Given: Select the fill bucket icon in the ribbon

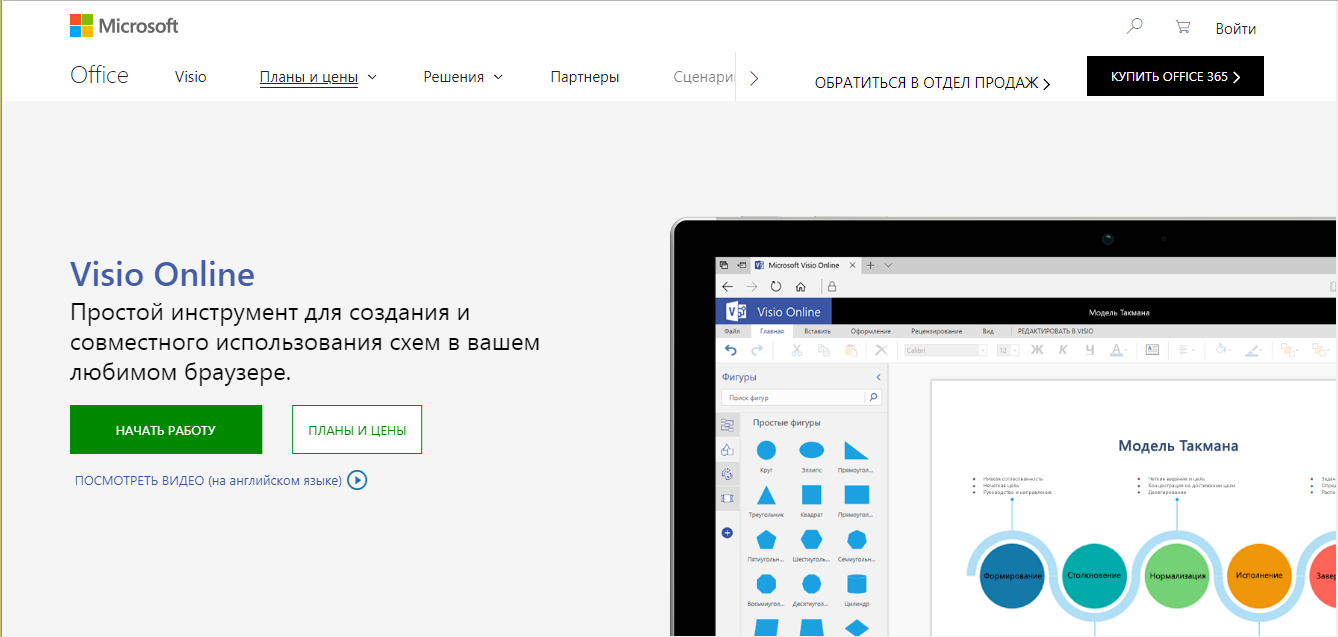Looking at the screenshot, I should pyautogui.click(x=1222, y=349).
